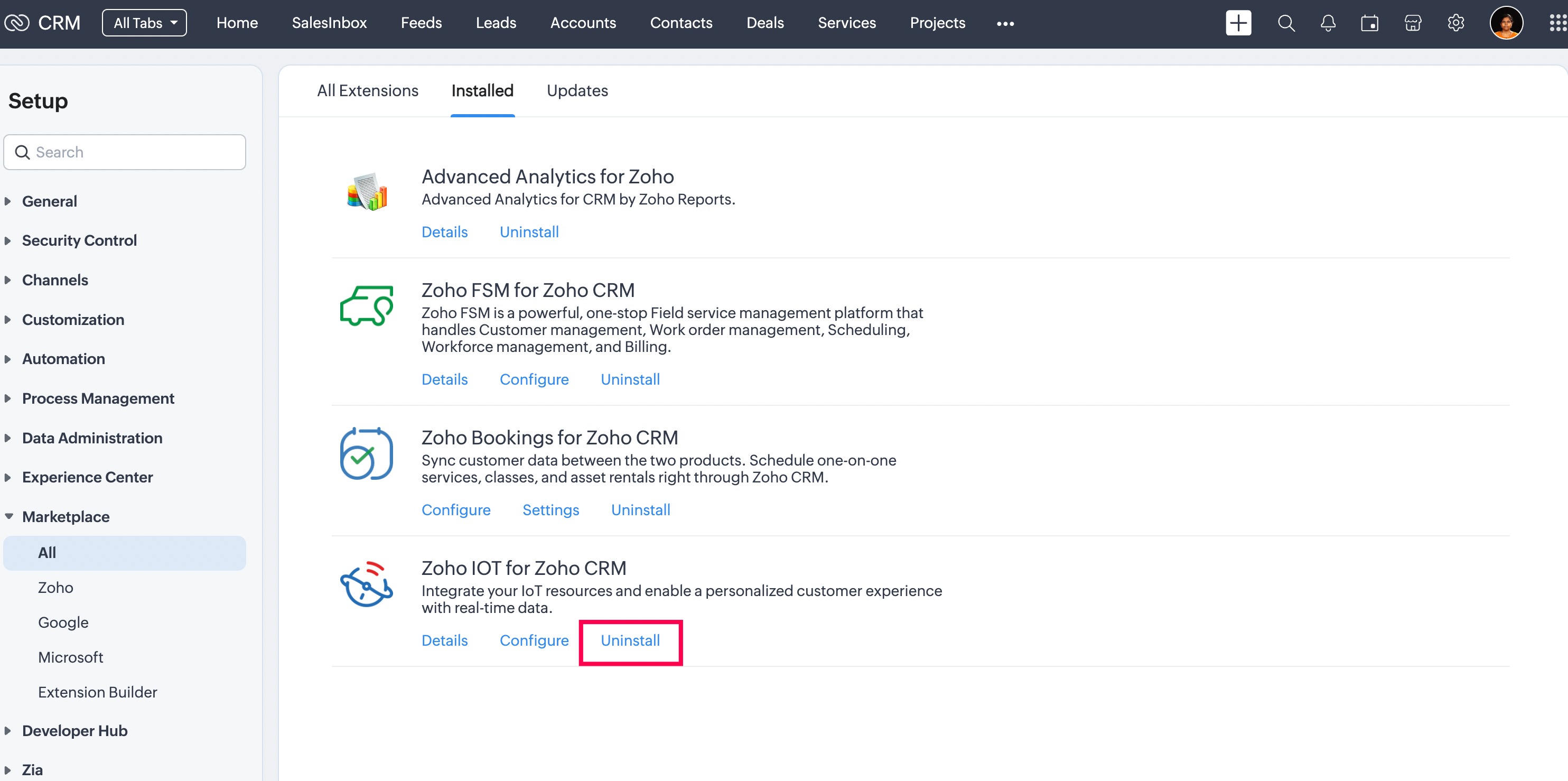Click the Setup search field
This screenshot has width=1568, height=781.
coord(134,152)
